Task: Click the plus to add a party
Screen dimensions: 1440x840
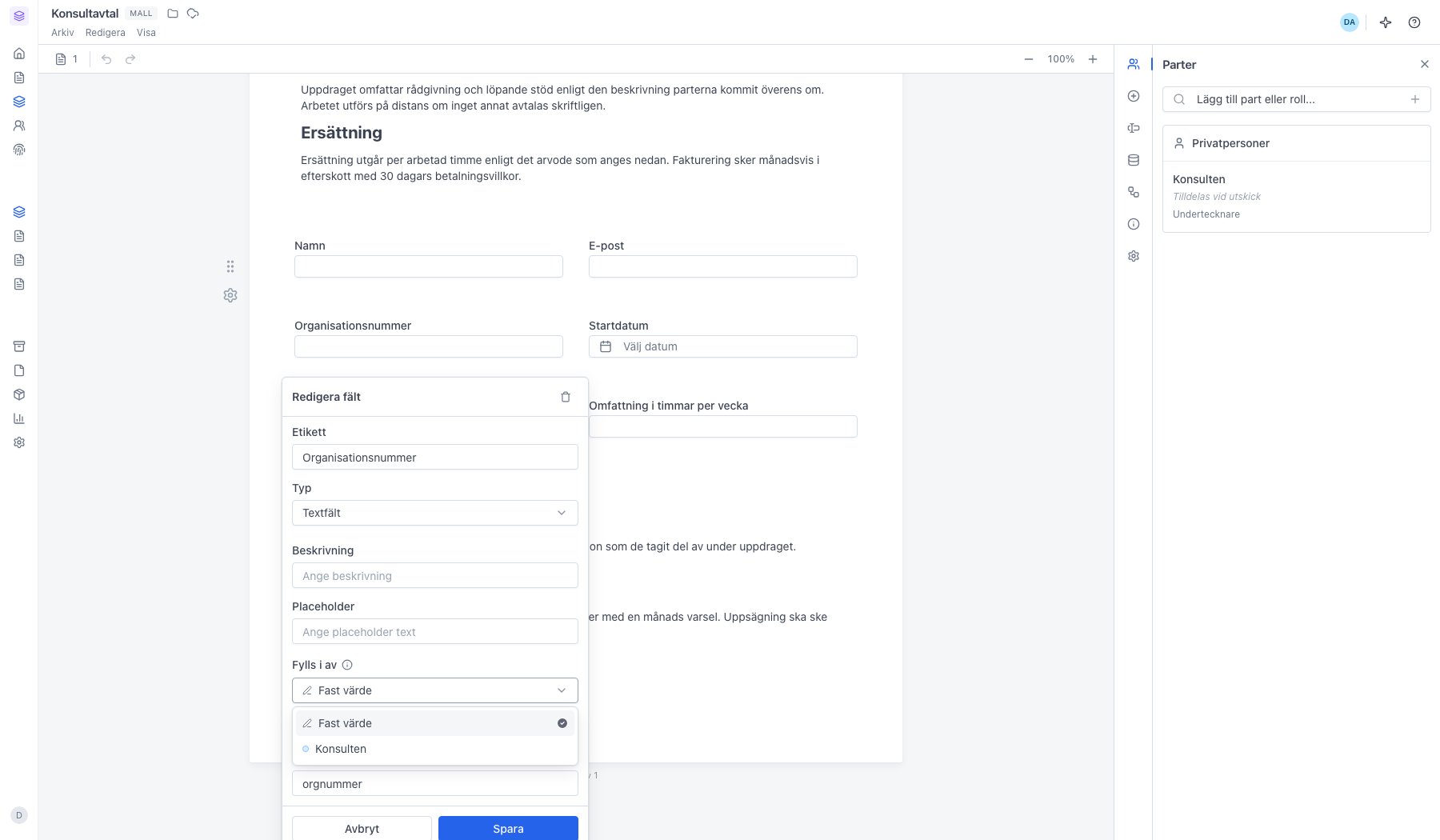Action: pyautogui.click(x=1415, y=99)
